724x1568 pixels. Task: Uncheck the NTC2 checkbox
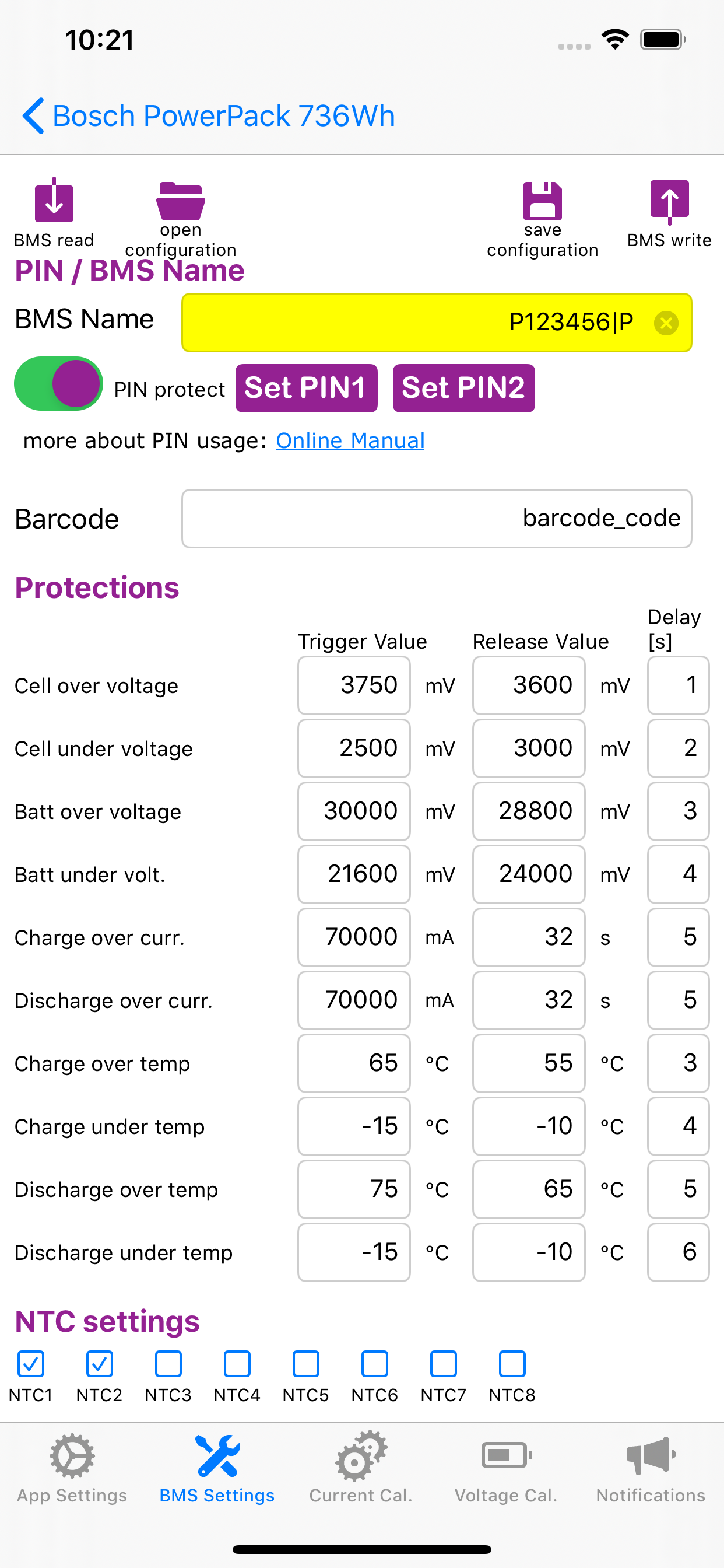(x=99, y=1363)
